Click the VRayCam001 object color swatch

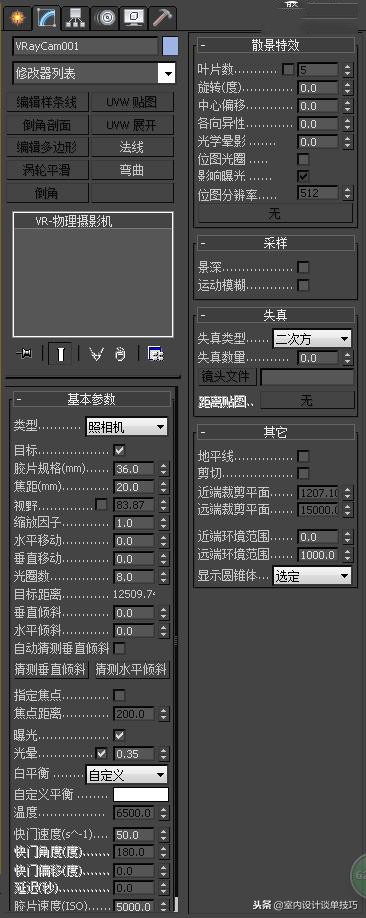coord(170,46)
